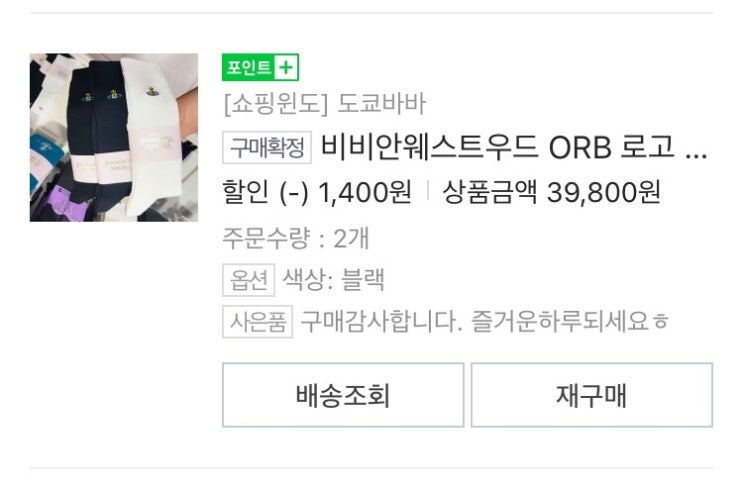Click the white sock in product photo

pyautogui.click(x=153, y=137)
